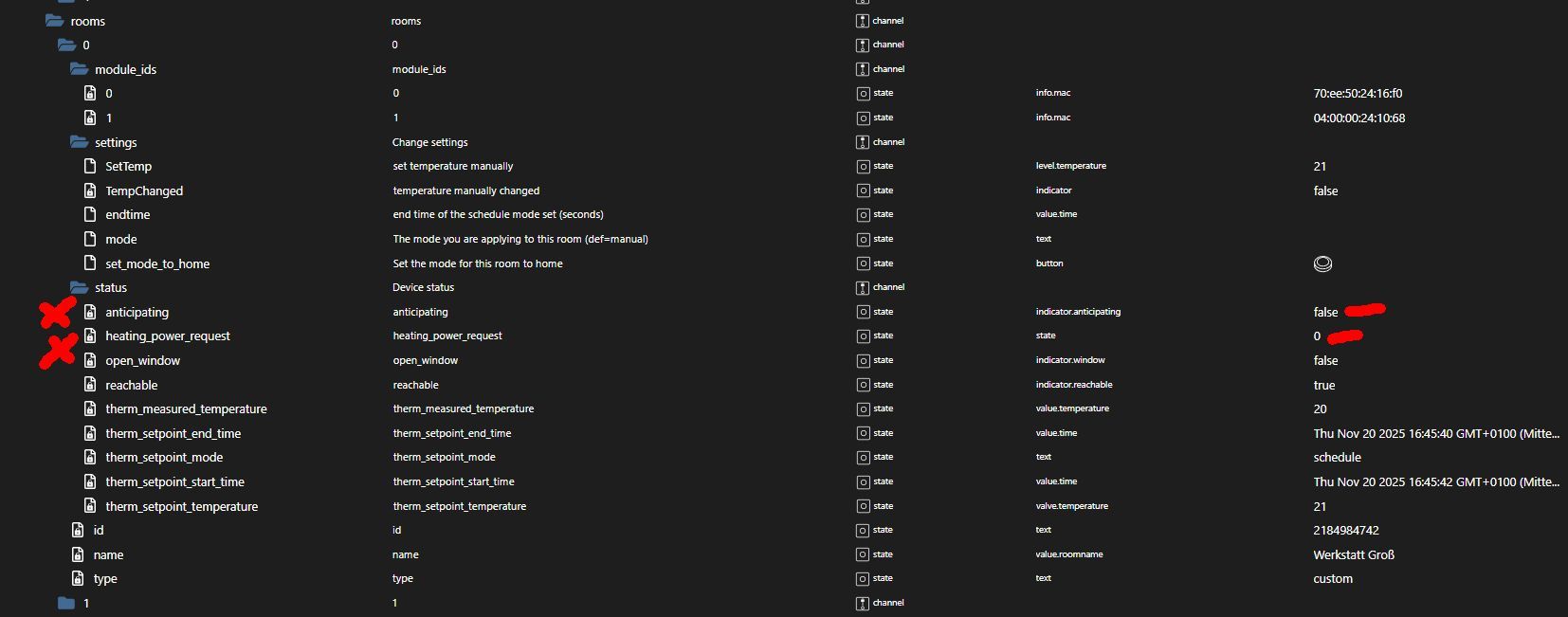Viewport: 1568px width, 617px height.
Task: Select the therm_setpoint_temperature tree entry
Action: click(181, 506)
